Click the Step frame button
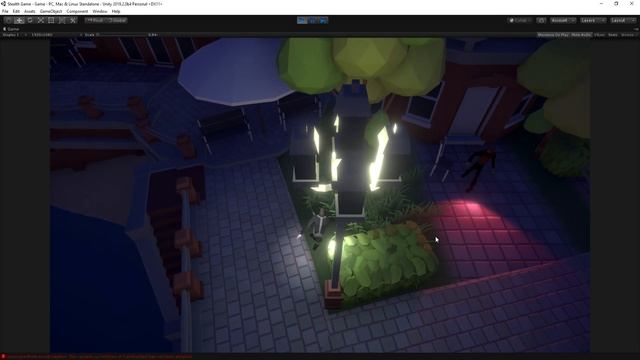Image resolution: width=640 pixels, height=360 pixels. point(323,20)
